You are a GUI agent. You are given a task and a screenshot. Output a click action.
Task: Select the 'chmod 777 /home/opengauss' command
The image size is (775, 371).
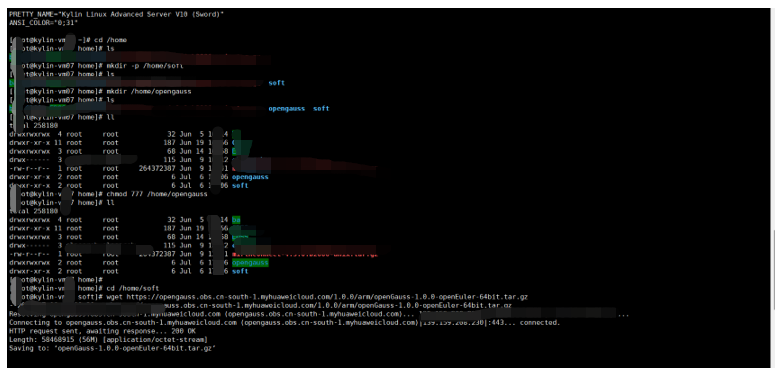coord(157,194)
